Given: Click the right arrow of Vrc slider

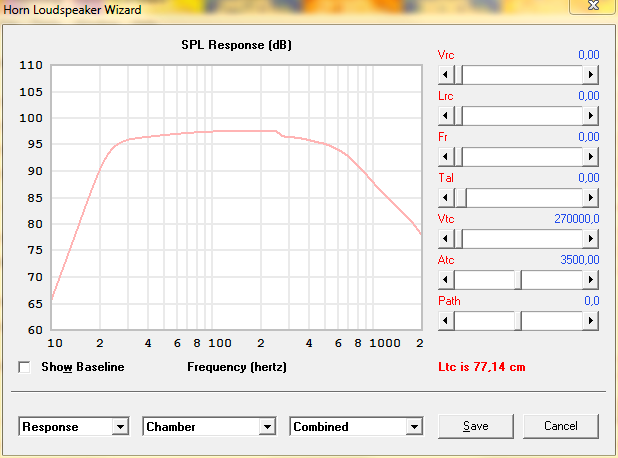Looking at the screenshot, I should [591, 75].
